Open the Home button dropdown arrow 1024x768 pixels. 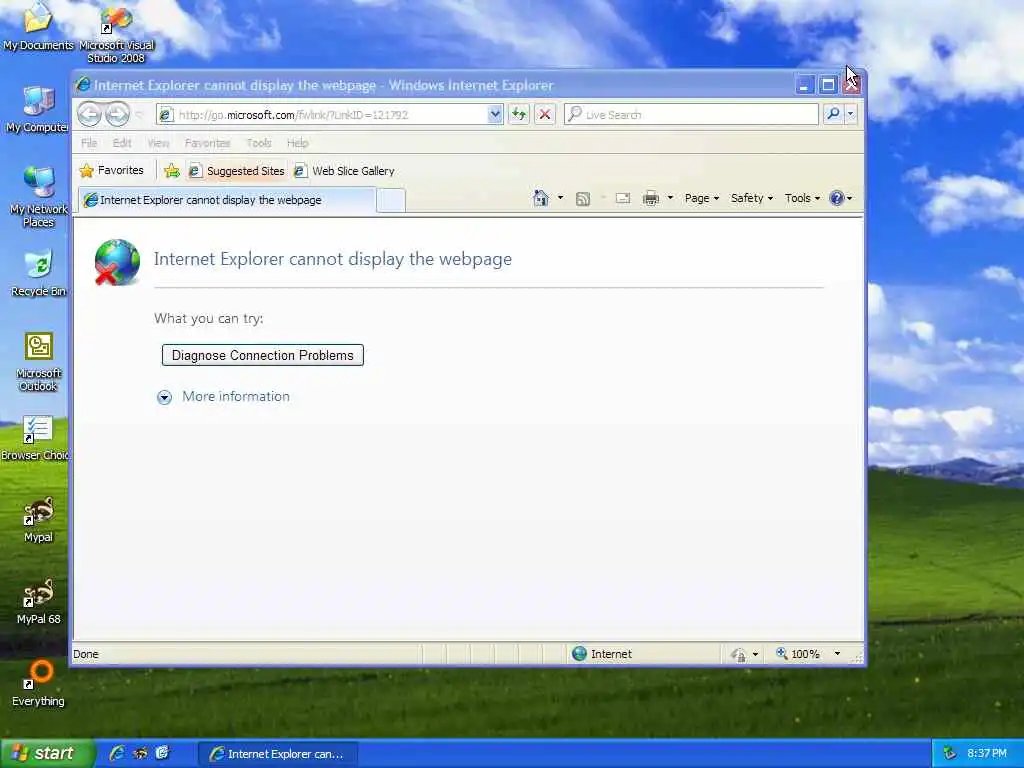560,198
